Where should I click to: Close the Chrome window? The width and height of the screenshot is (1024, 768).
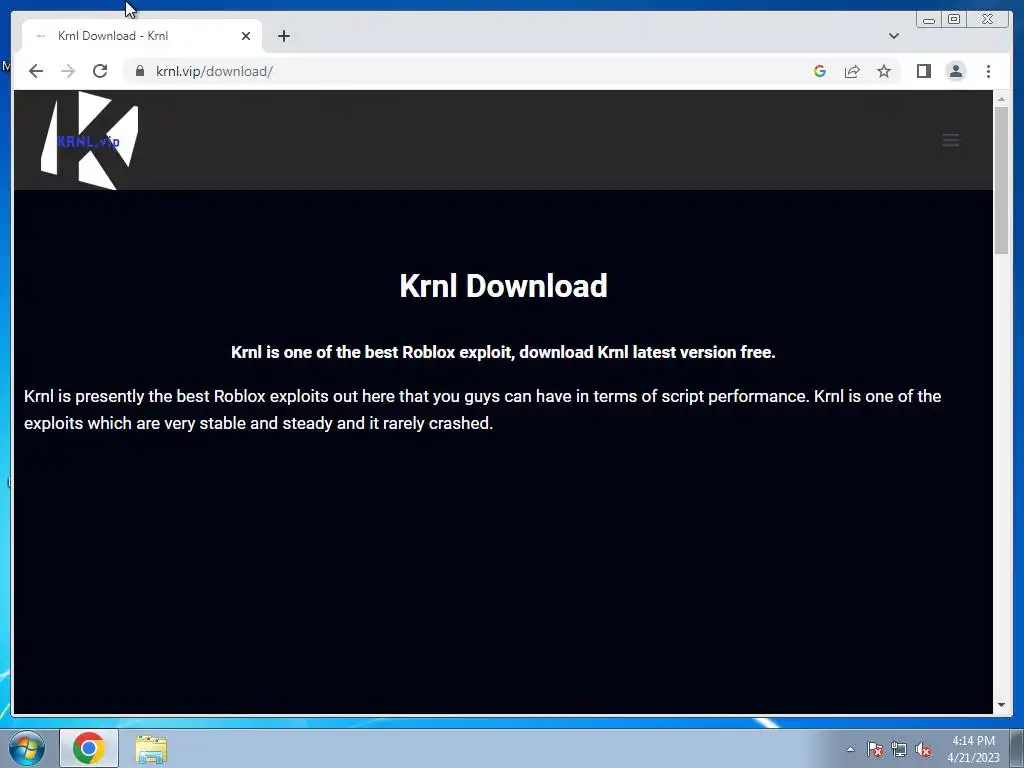click(988, 20)
